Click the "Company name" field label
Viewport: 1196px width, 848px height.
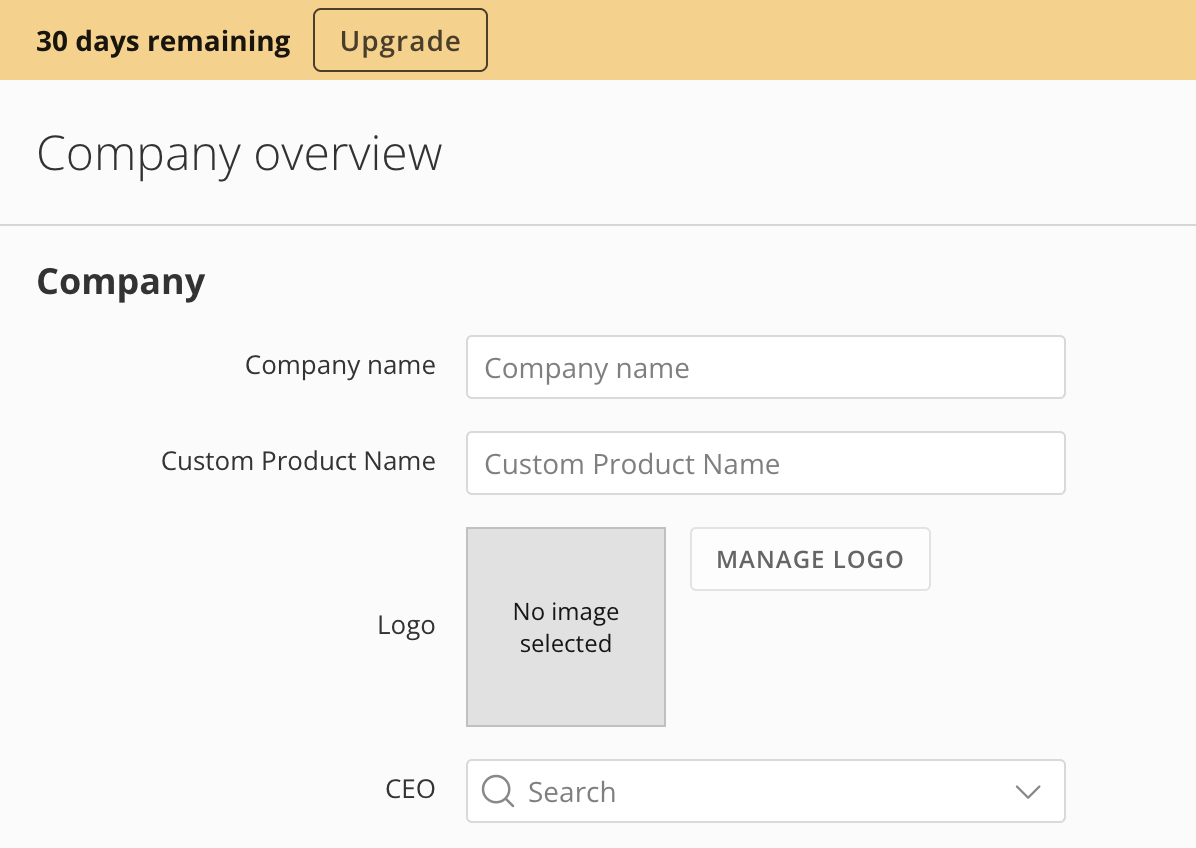340,365
